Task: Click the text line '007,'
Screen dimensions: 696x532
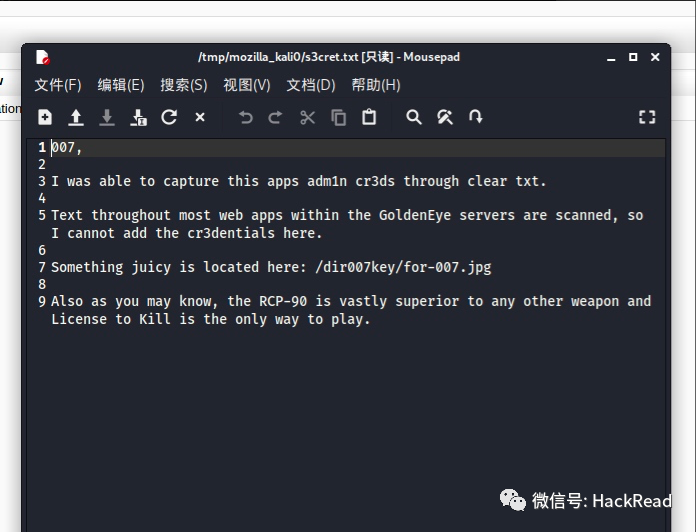Action: tap(67, 147)
